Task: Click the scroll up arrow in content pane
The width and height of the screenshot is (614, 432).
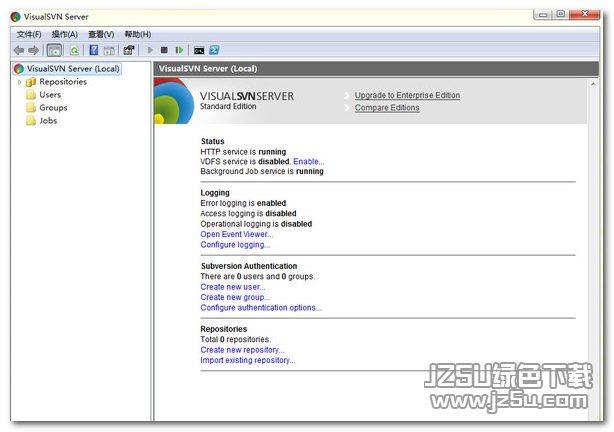Action: [593, 84]
